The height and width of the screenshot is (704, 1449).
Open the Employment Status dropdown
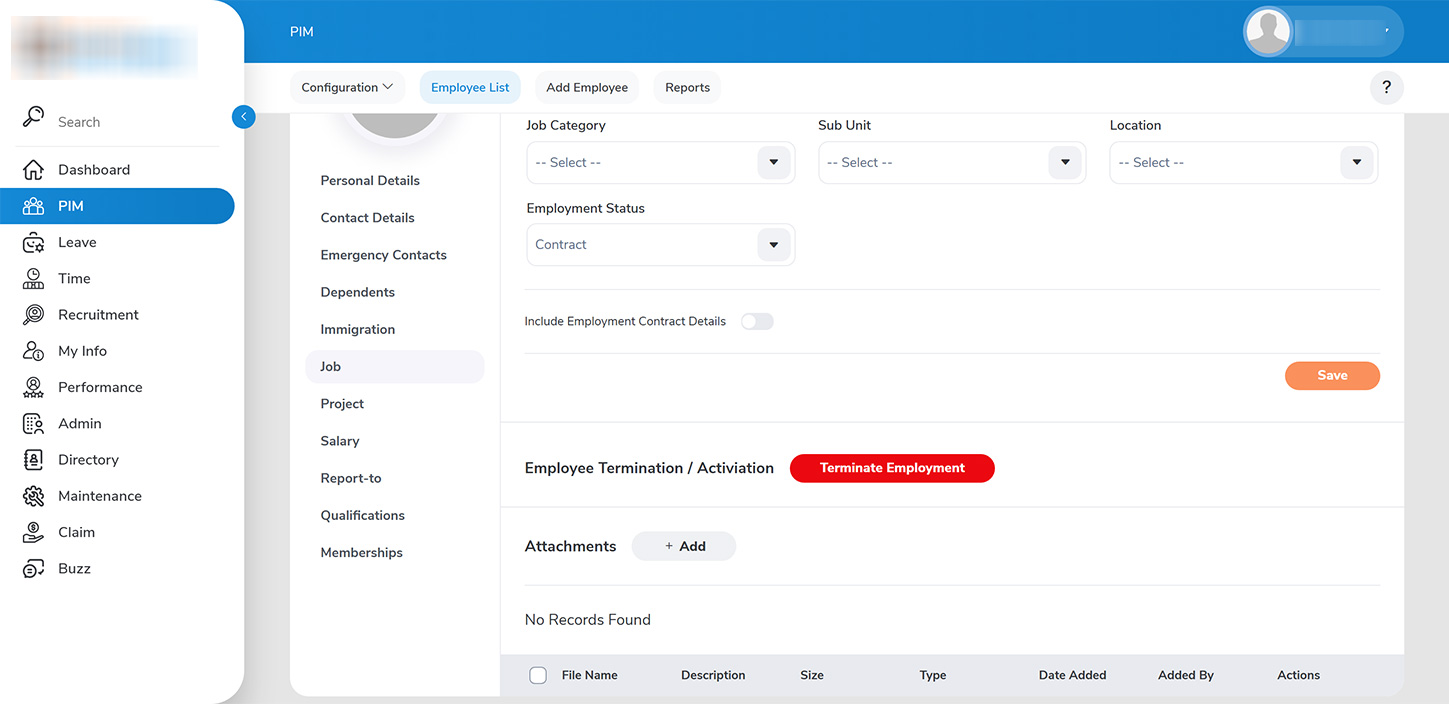773,245
